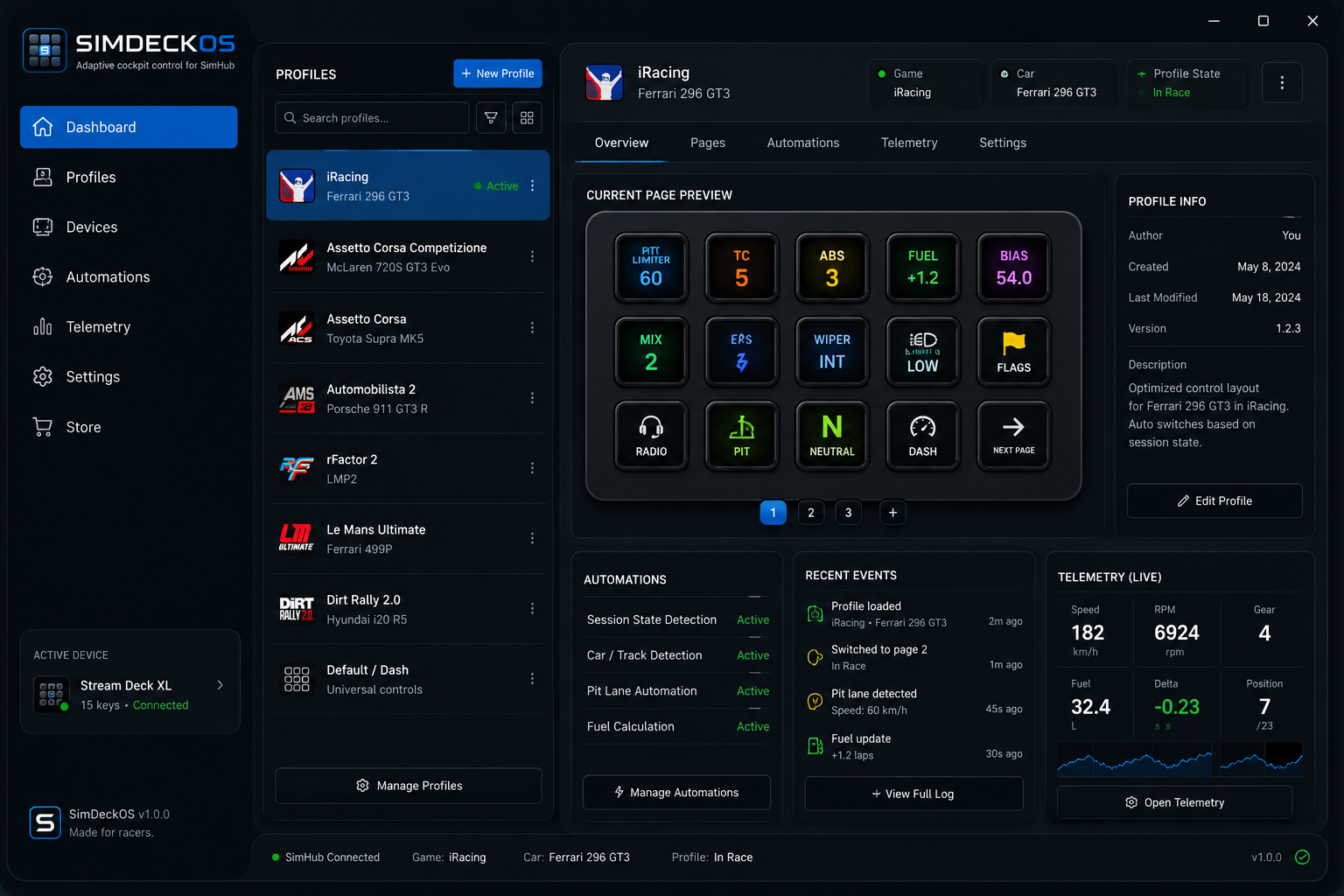
Task: Tap the ABS 3 deck key
Action: 832,268
